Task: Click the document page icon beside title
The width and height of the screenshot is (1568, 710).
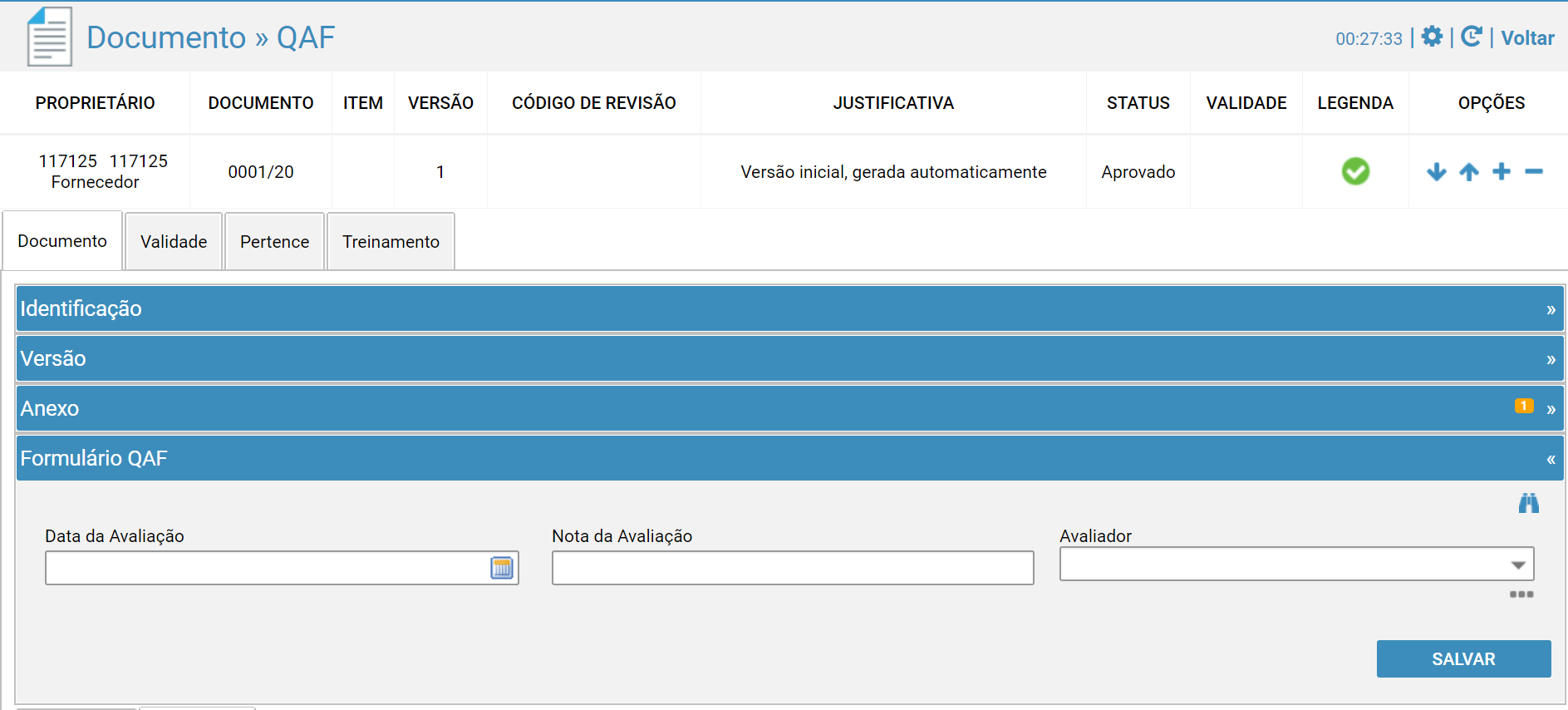Action: point(49,37)
